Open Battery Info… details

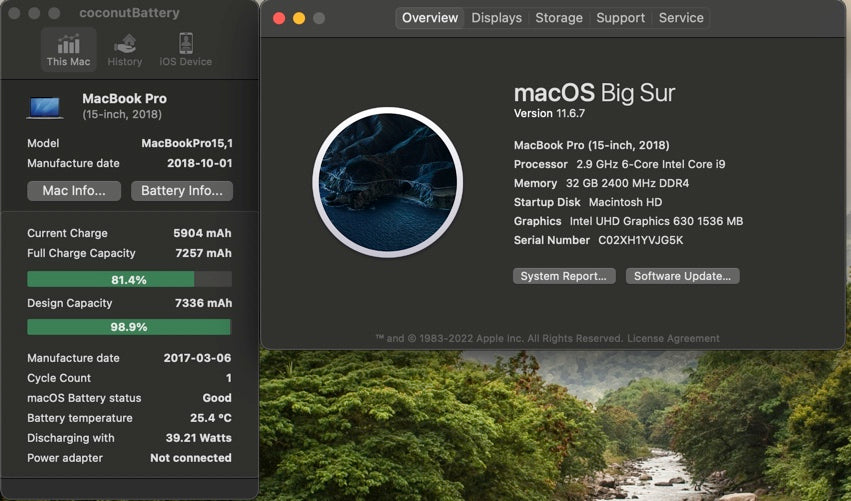(x=182, y=191)
